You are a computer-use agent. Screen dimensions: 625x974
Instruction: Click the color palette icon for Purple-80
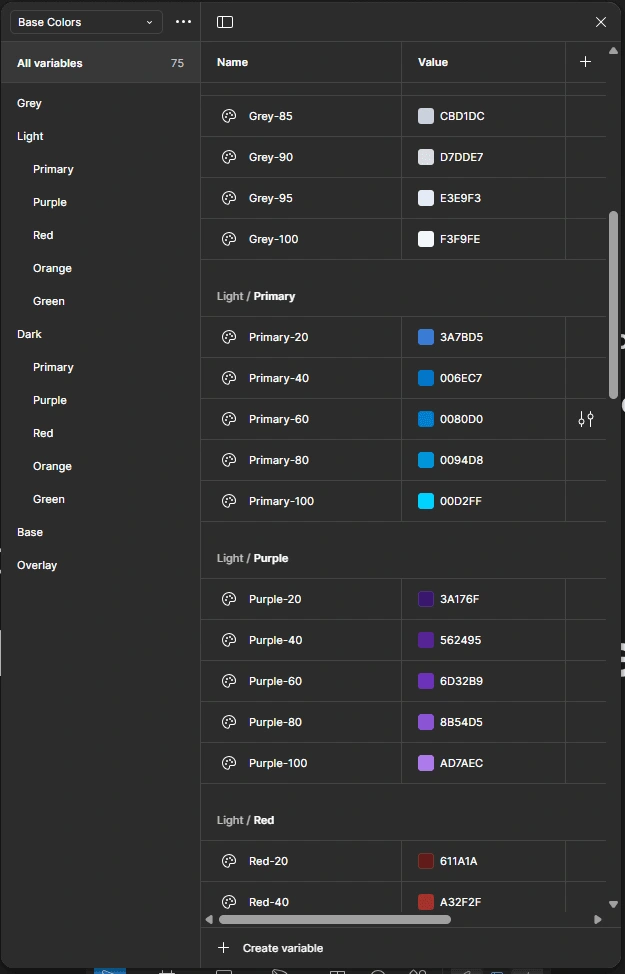229,722
